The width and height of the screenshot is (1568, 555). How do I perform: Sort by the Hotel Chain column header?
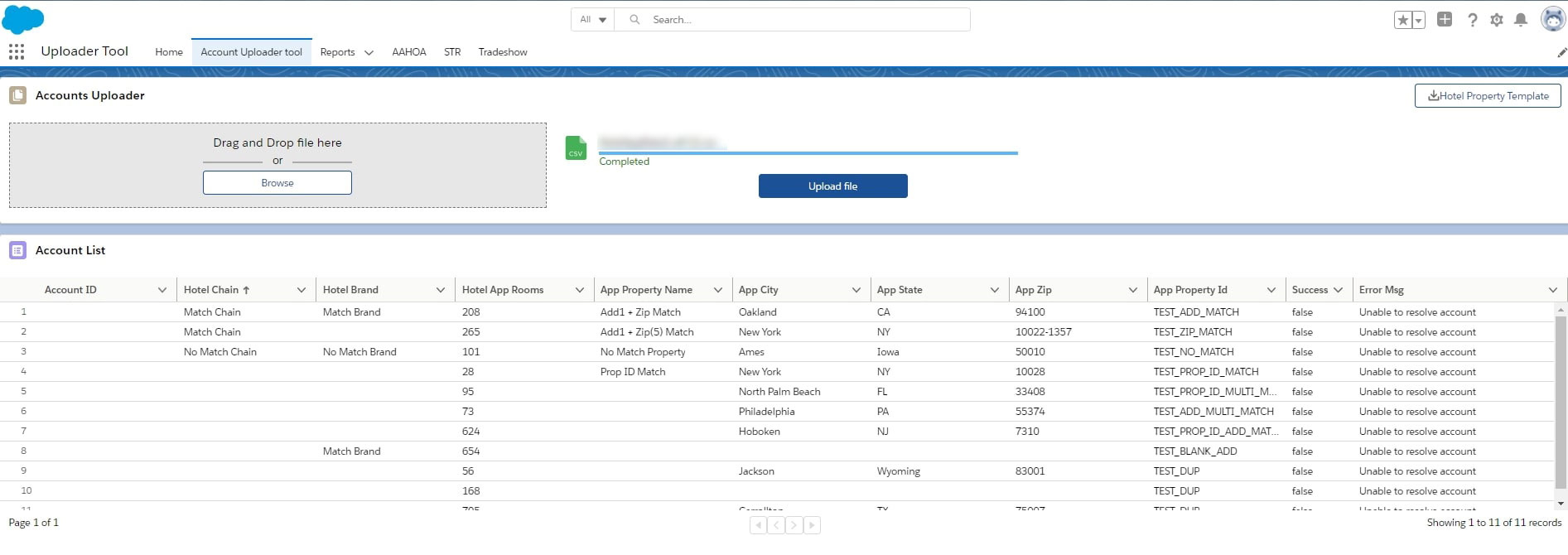pyautogui.click(x=217, y=290)
